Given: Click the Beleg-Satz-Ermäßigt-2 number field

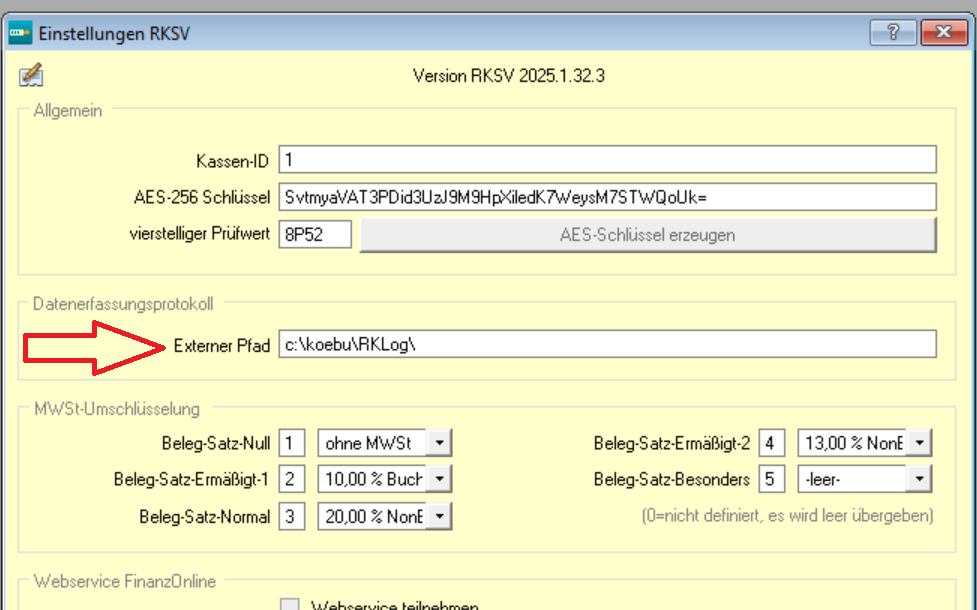Looking at the screenshot, I should coord(771,443).
